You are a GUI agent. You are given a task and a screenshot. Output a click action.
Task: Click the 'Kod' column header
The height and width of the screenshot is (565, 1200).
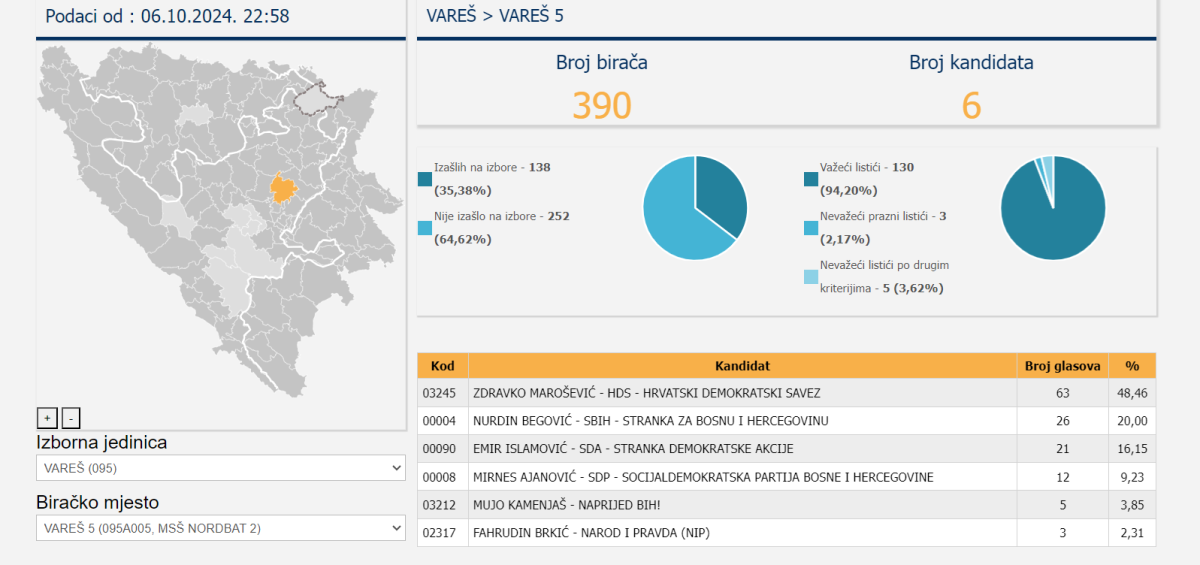[x=443, y=366]
